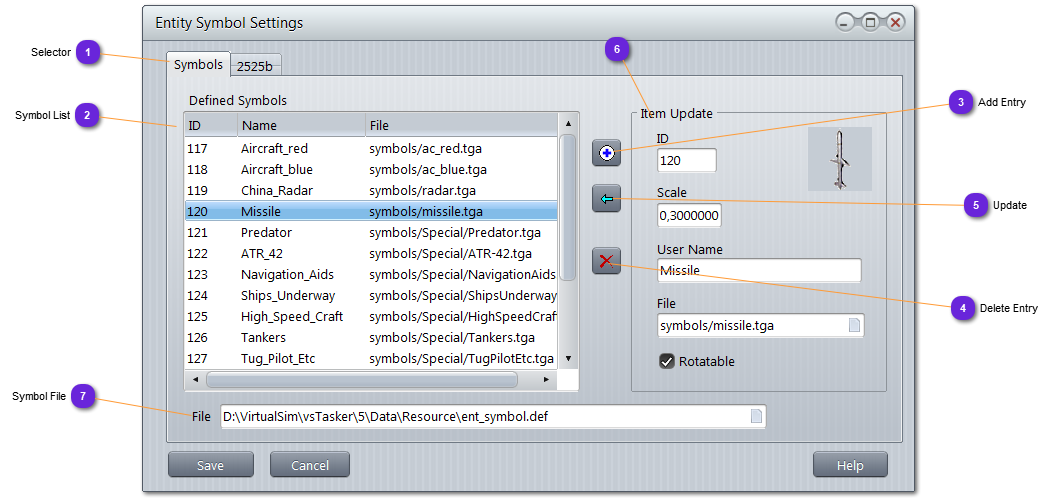The height and width of the screenshot is (501, 1054).
Task: Click the Add Entry plus icon button
Action: click(606, 153)
